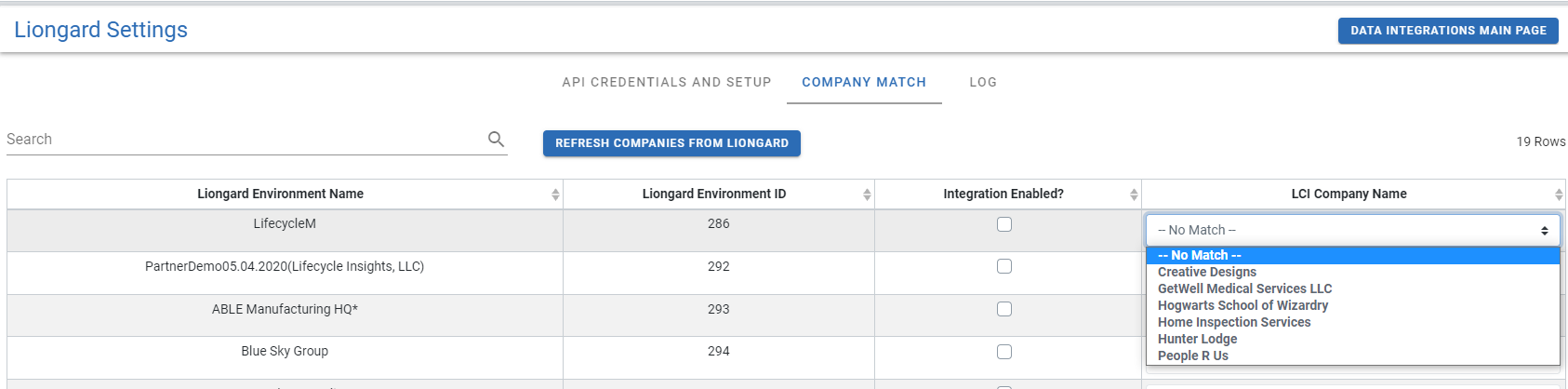Choose Home Inspection Services option

1353,322
